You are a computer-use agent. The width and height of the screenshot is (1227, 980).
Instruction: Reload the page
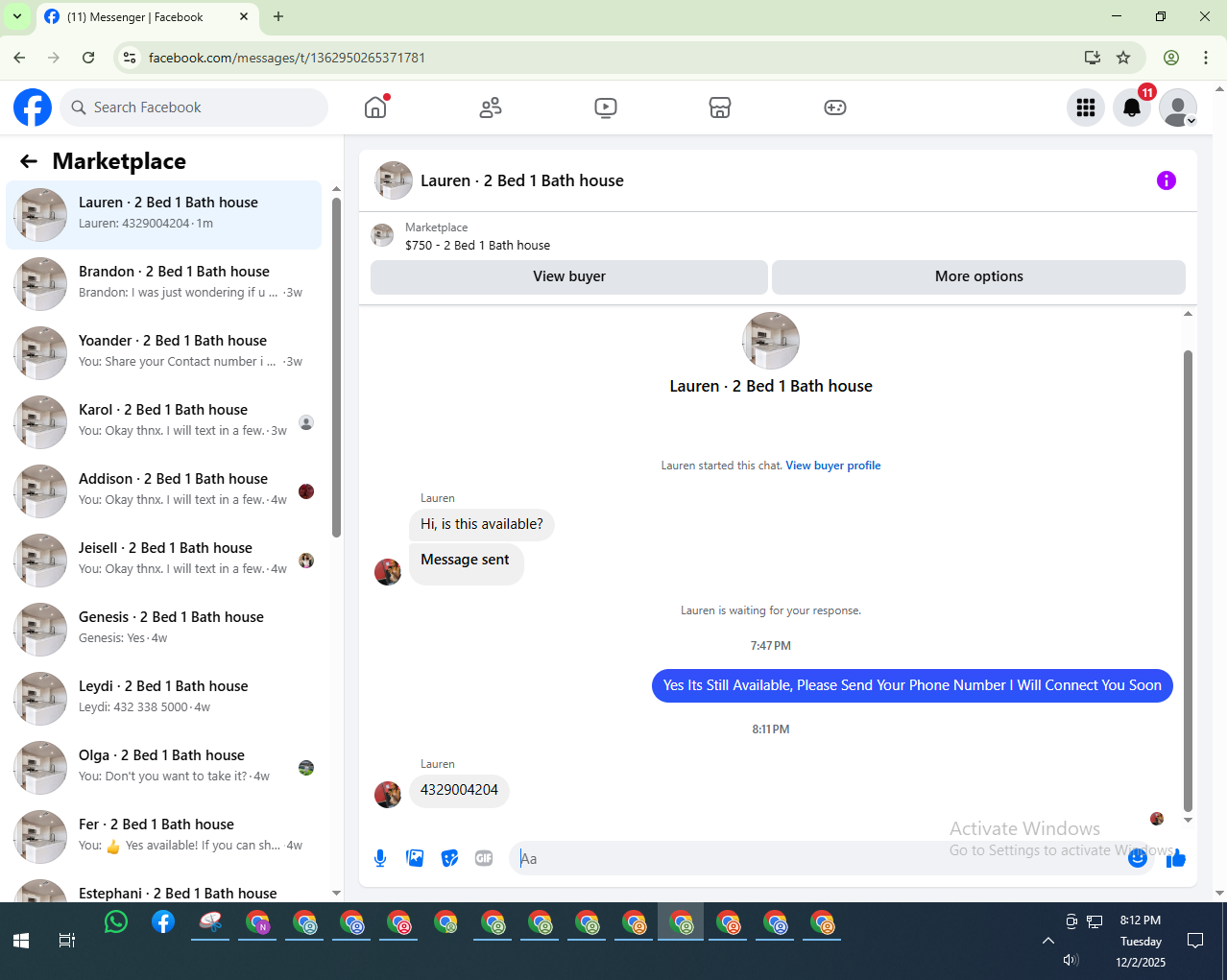88,58
